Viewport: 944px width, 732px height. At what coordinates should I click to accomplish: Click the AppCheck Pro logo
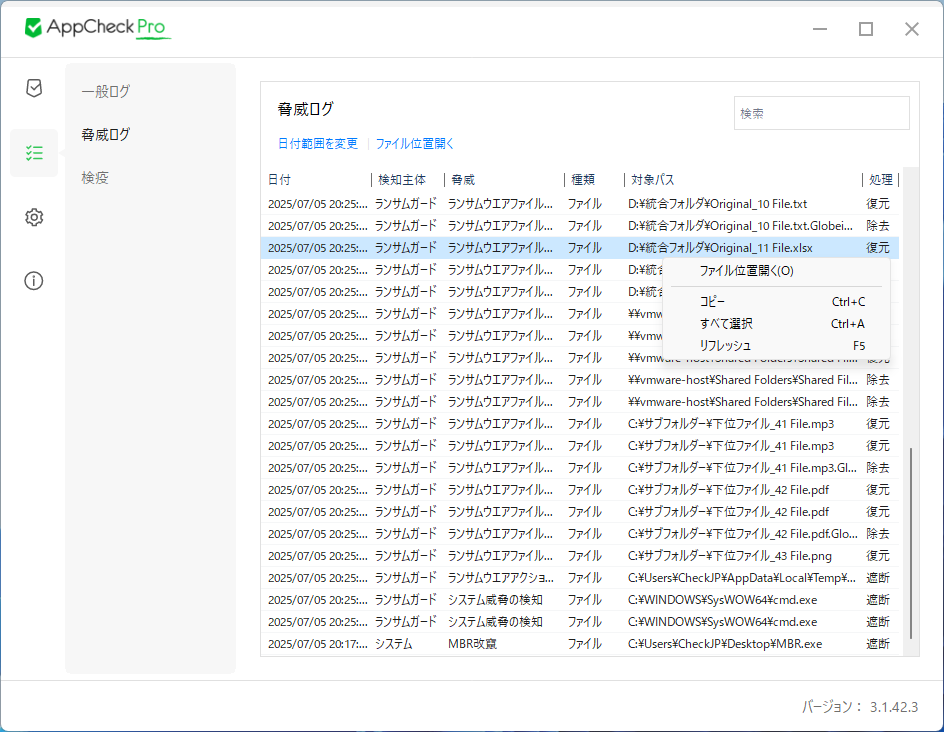97,28
